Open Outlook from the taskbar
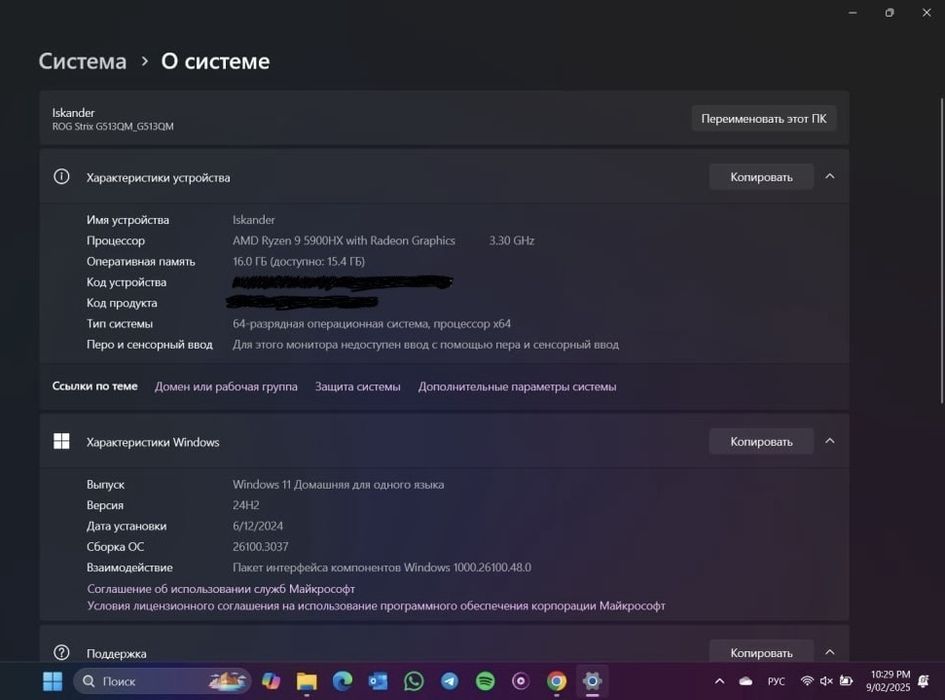 pyautogui.click(x=378, y=681)
